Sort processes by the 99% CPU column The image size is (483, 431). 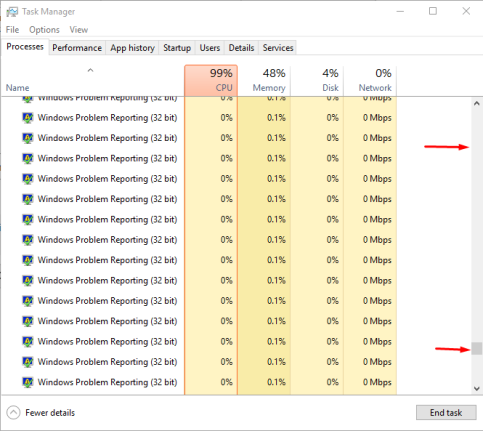click(211, 80)
